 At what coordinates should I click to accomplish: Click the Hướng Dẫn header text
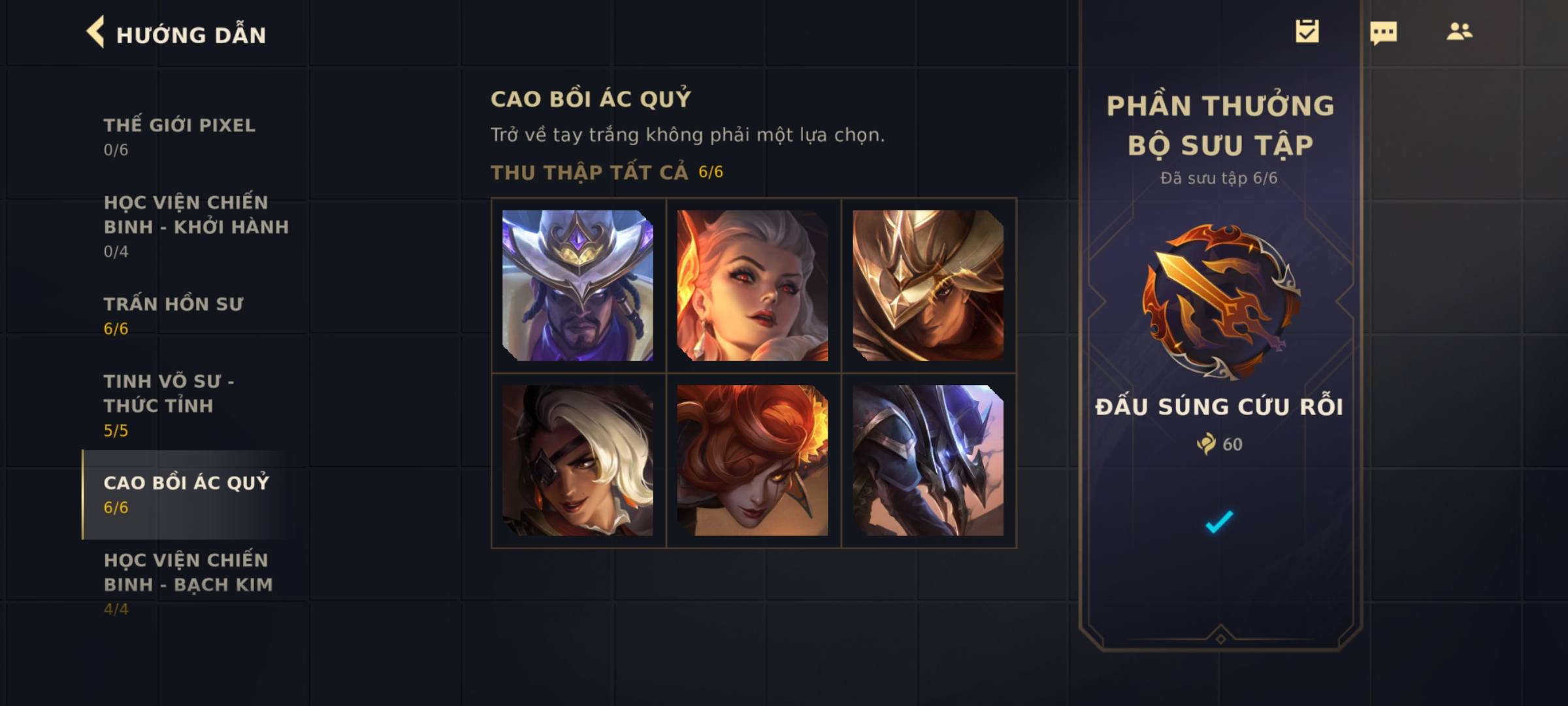coord(191,34)
